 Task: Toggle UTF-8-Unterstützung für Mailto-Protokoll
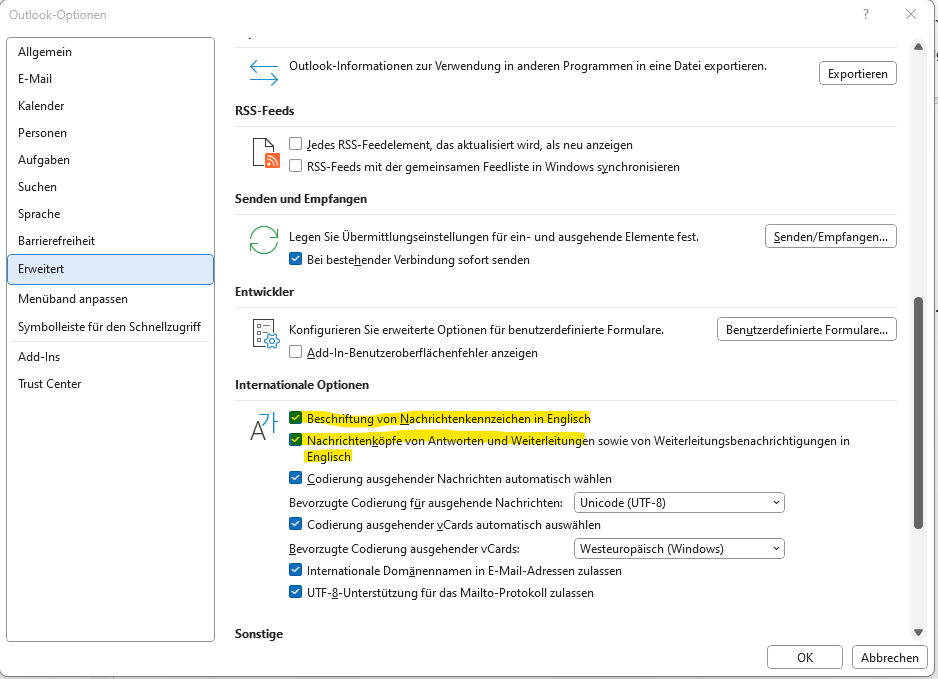pos(296,592)
